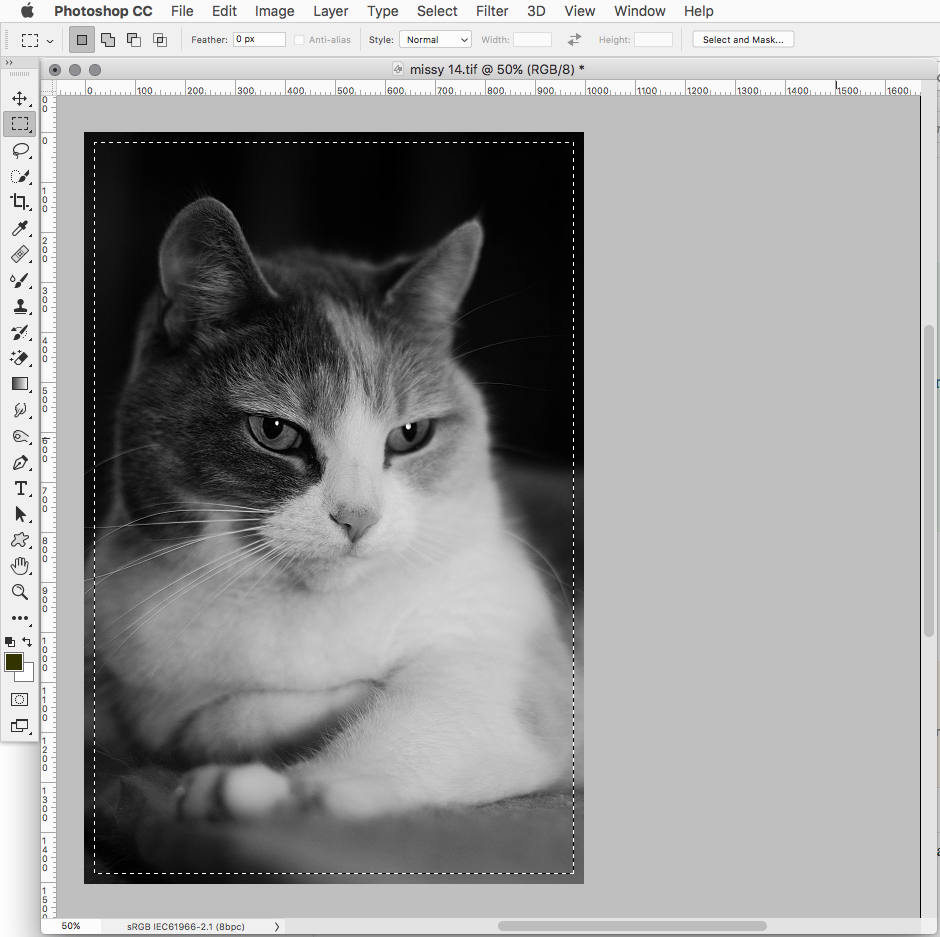The image size is (940, 937).
Task: Click the horizontal scrollbar thumb
Action: (632, 926)
